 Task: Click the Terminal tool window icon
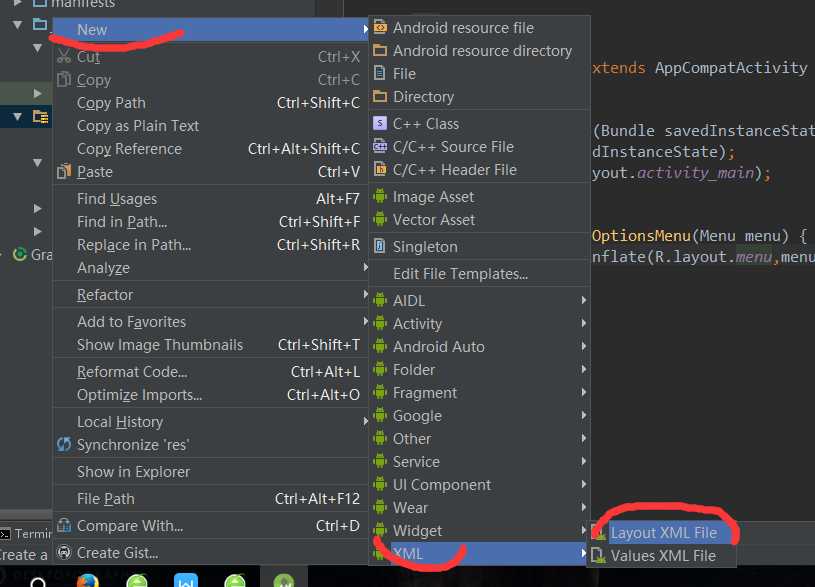coord(5,534)
